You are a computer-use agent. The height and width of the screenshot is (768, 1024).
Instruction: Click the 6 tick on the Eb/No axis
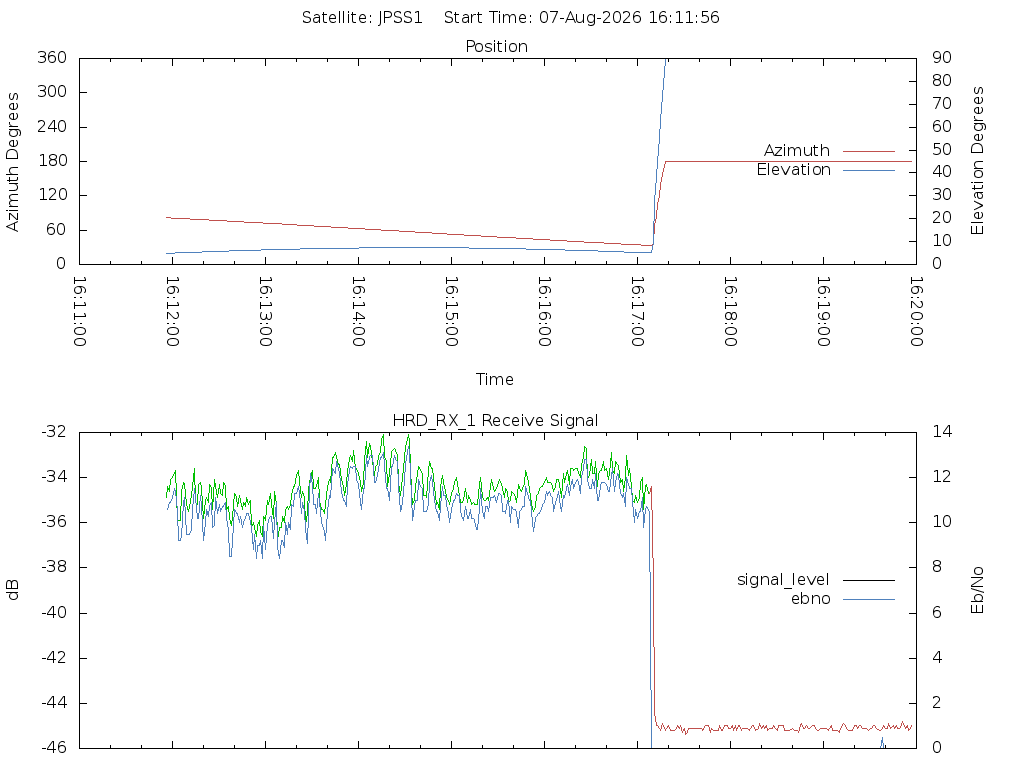pos(937,613)
